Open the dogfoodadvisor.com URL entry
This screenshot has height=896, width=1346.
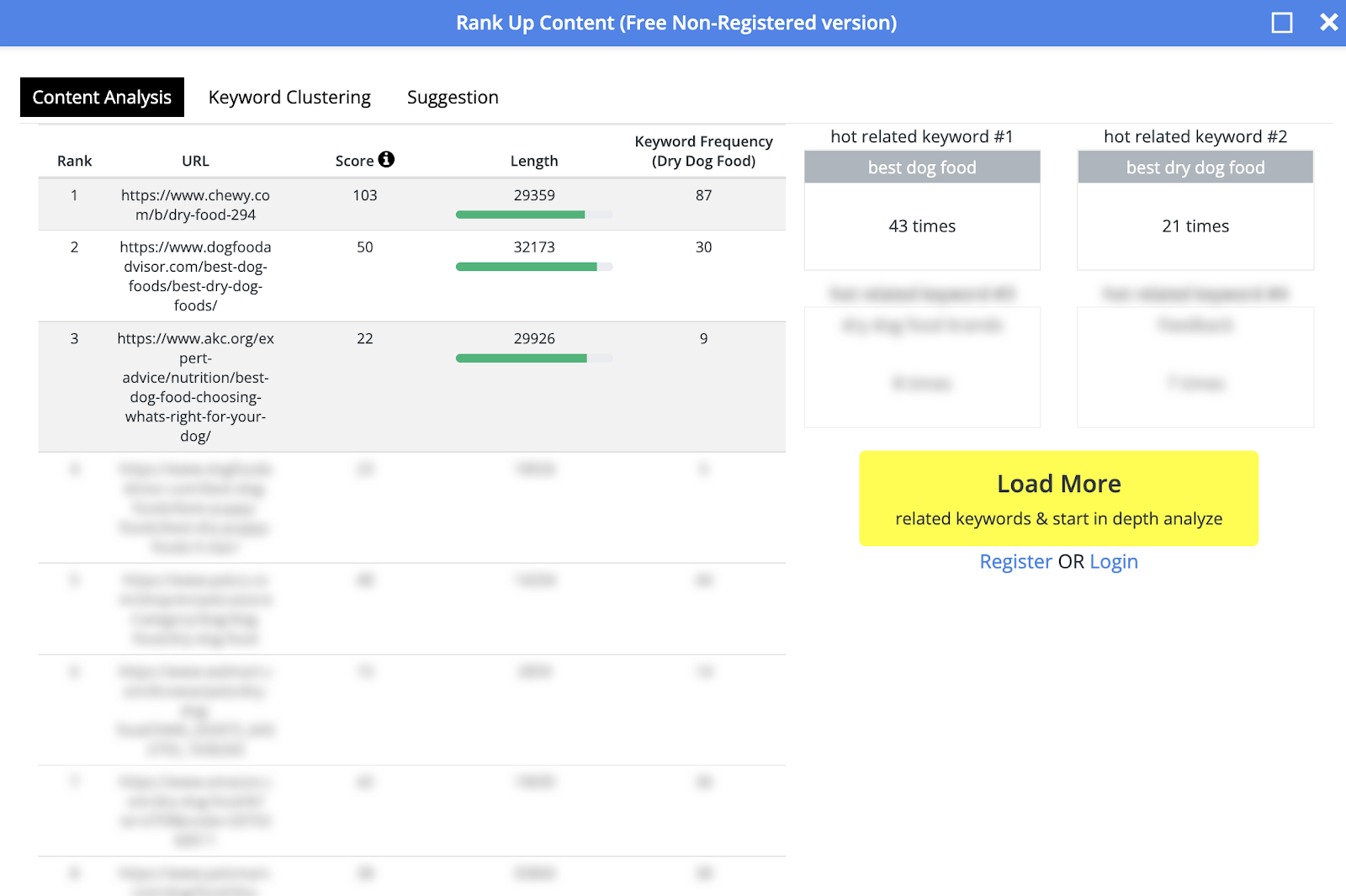pos(195,276)
